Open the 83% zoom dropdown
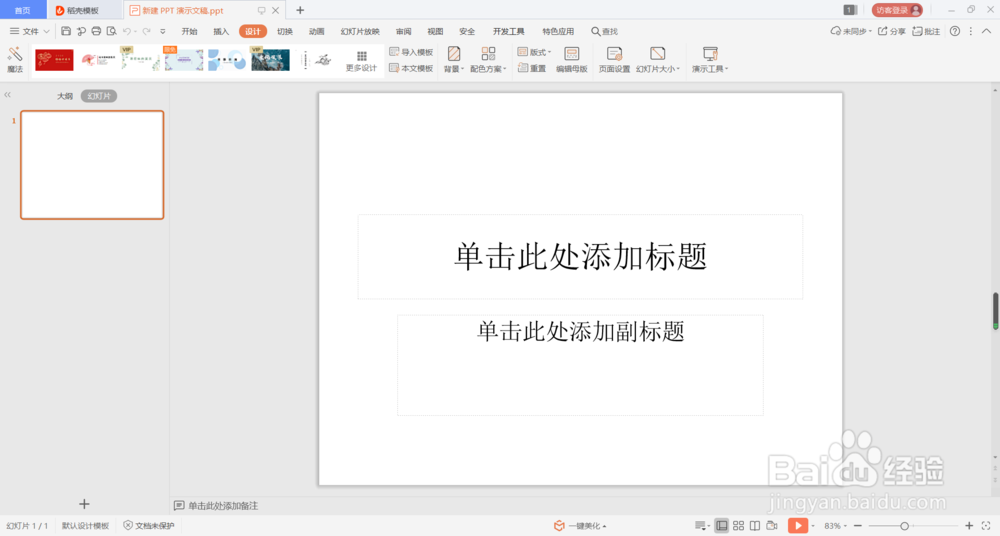Screen dimensions: 1000x536 835,525
